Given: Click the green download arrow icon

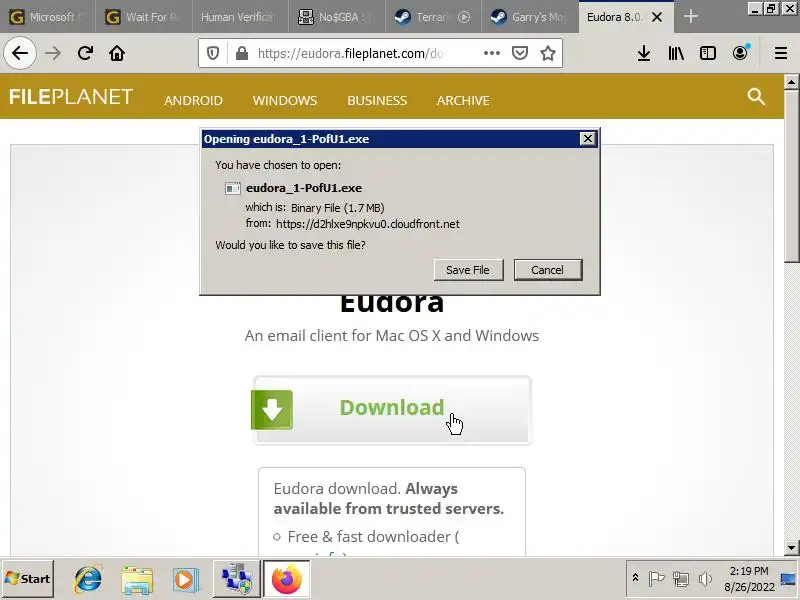Looking at the screenshot, I should [272, 410].
